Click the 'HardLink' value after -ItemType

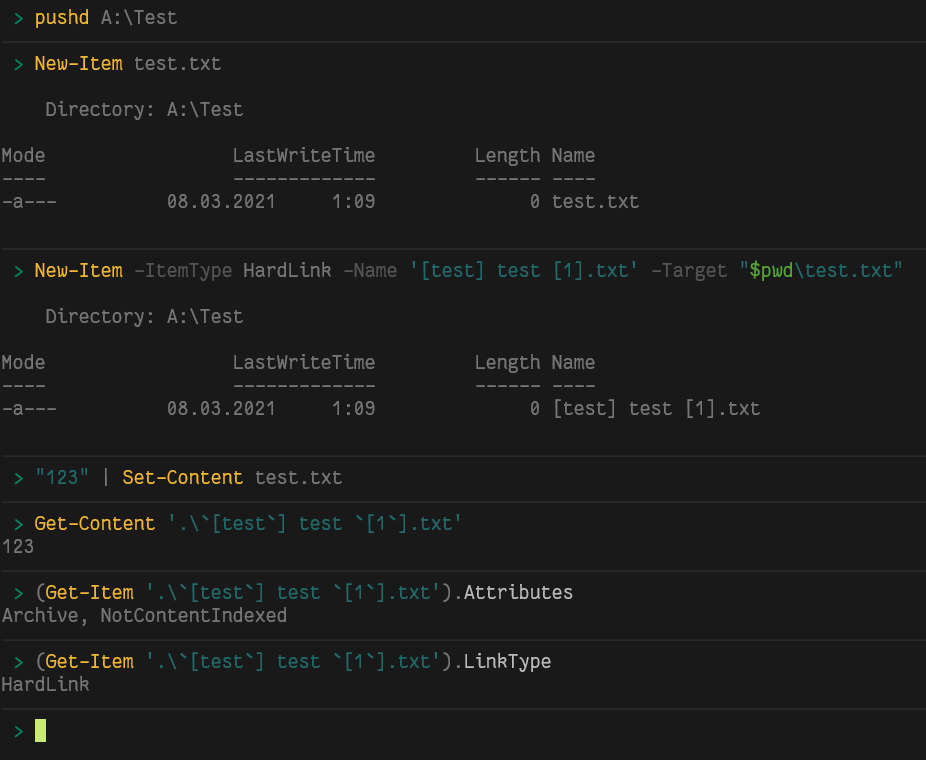(287, 270)
